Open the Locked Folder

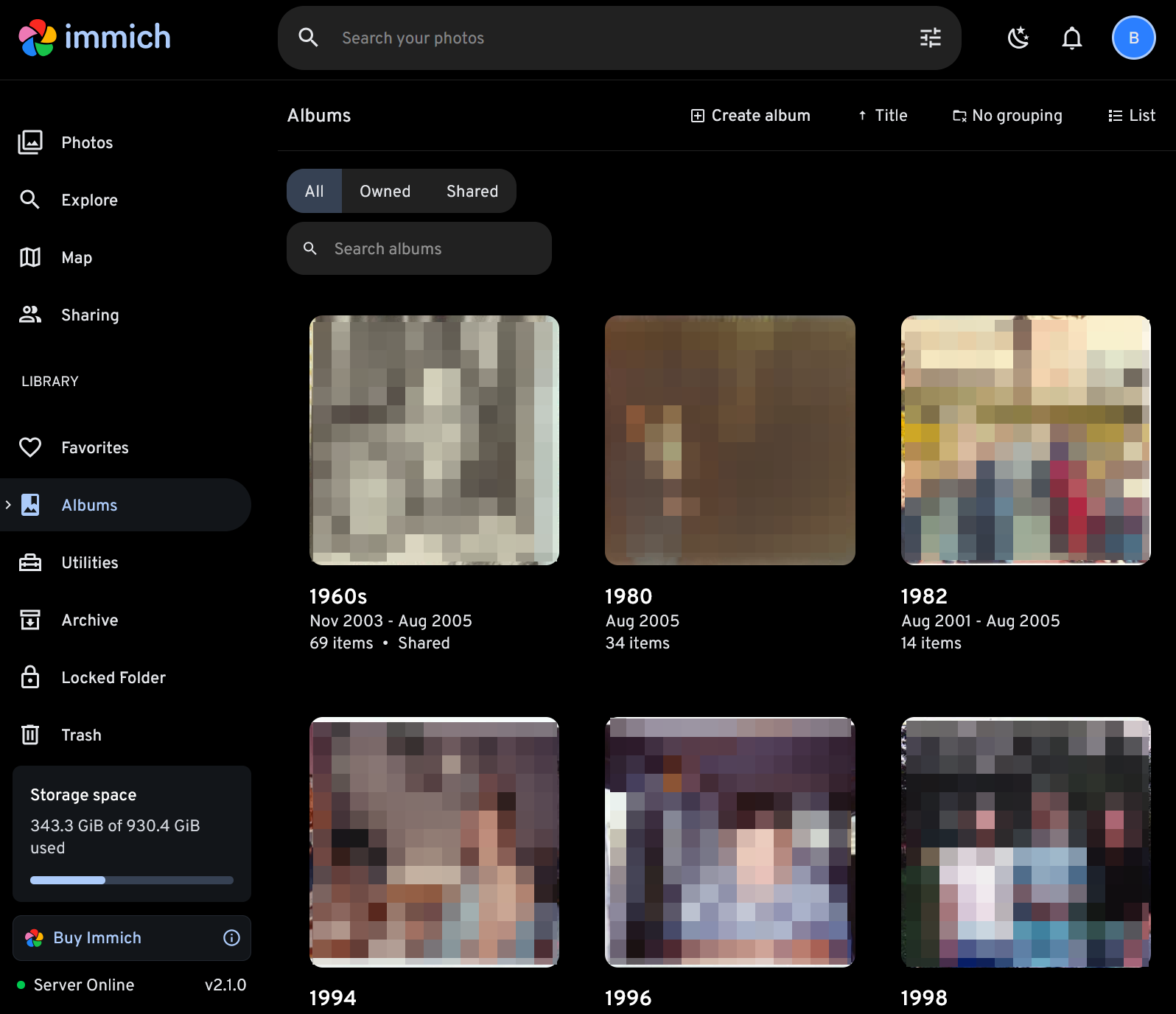click(126, 677)
